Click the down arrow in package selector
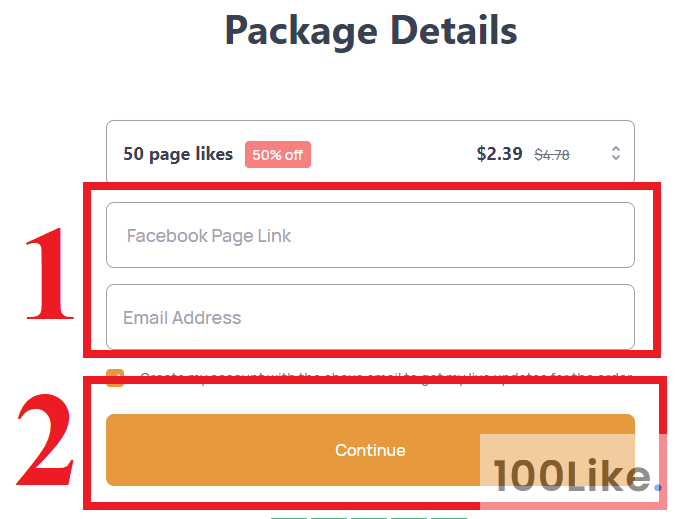The image size is (690, 519). click(616, 158)
